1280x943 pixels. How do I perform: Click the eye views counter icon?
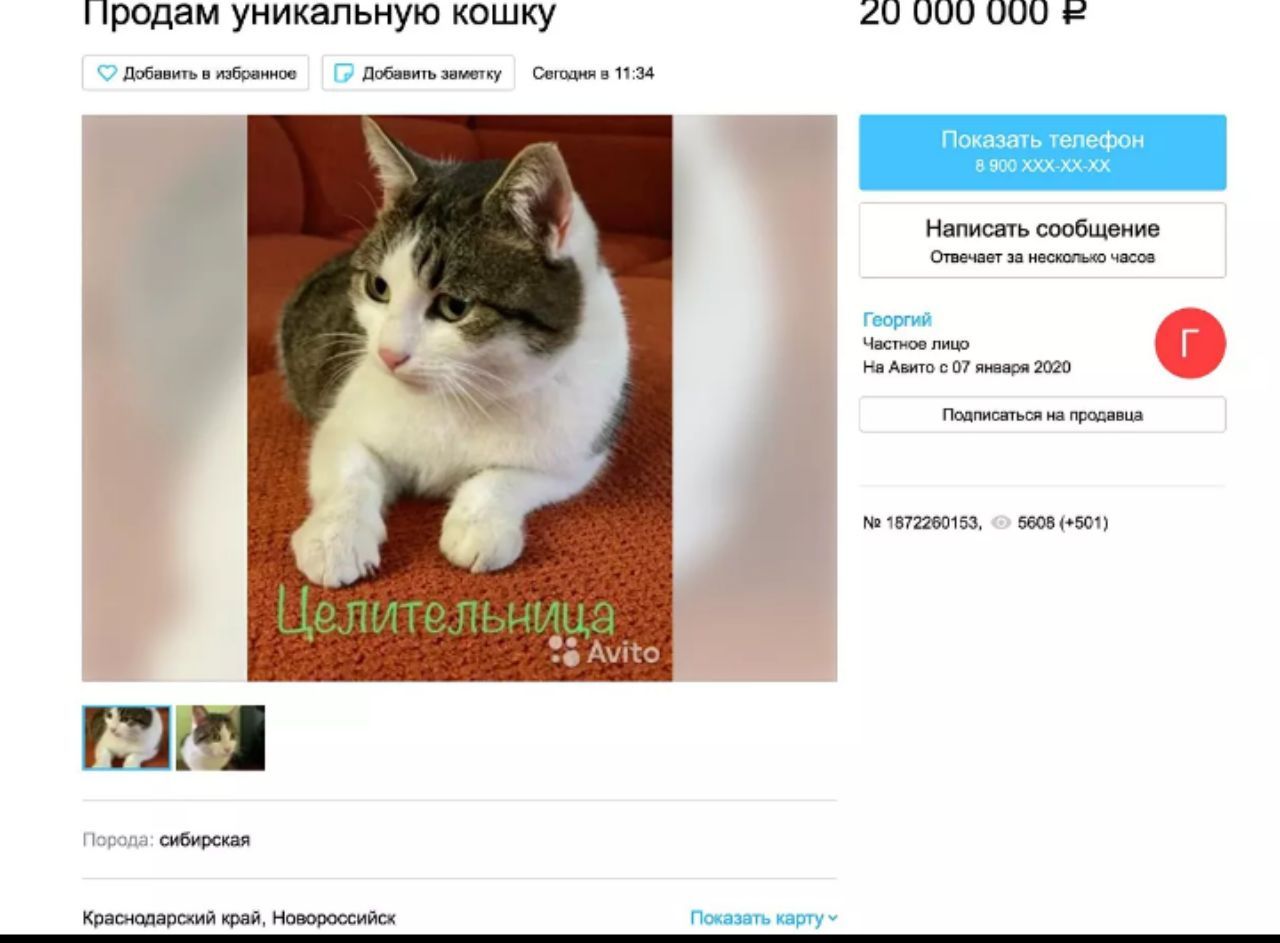[x=1001, y=523]
